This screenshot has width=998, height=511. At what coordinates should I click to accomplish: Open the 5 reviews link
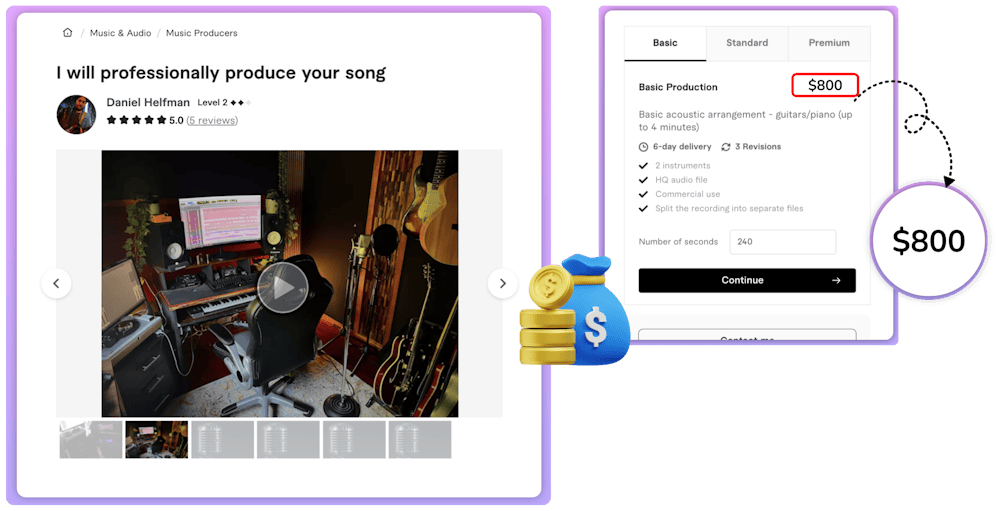click(212, 120)
